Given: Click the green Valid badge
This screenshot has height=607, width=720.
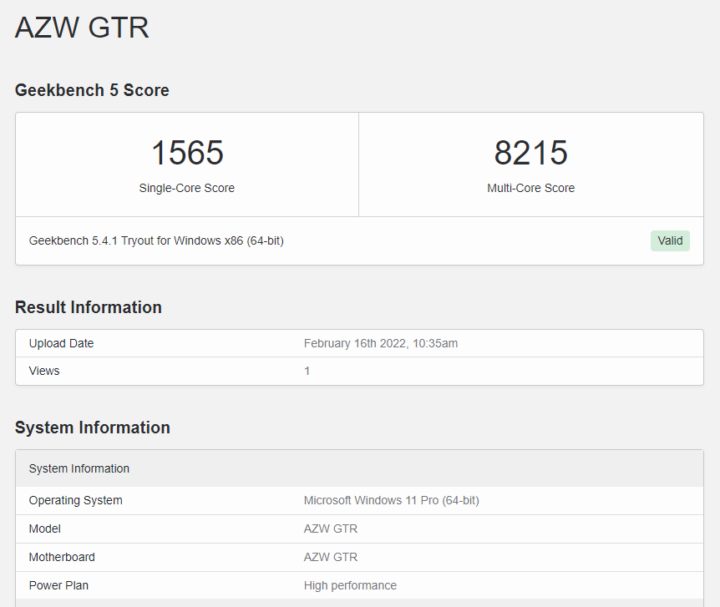Looking at the screenshot, I should point(670,241).
